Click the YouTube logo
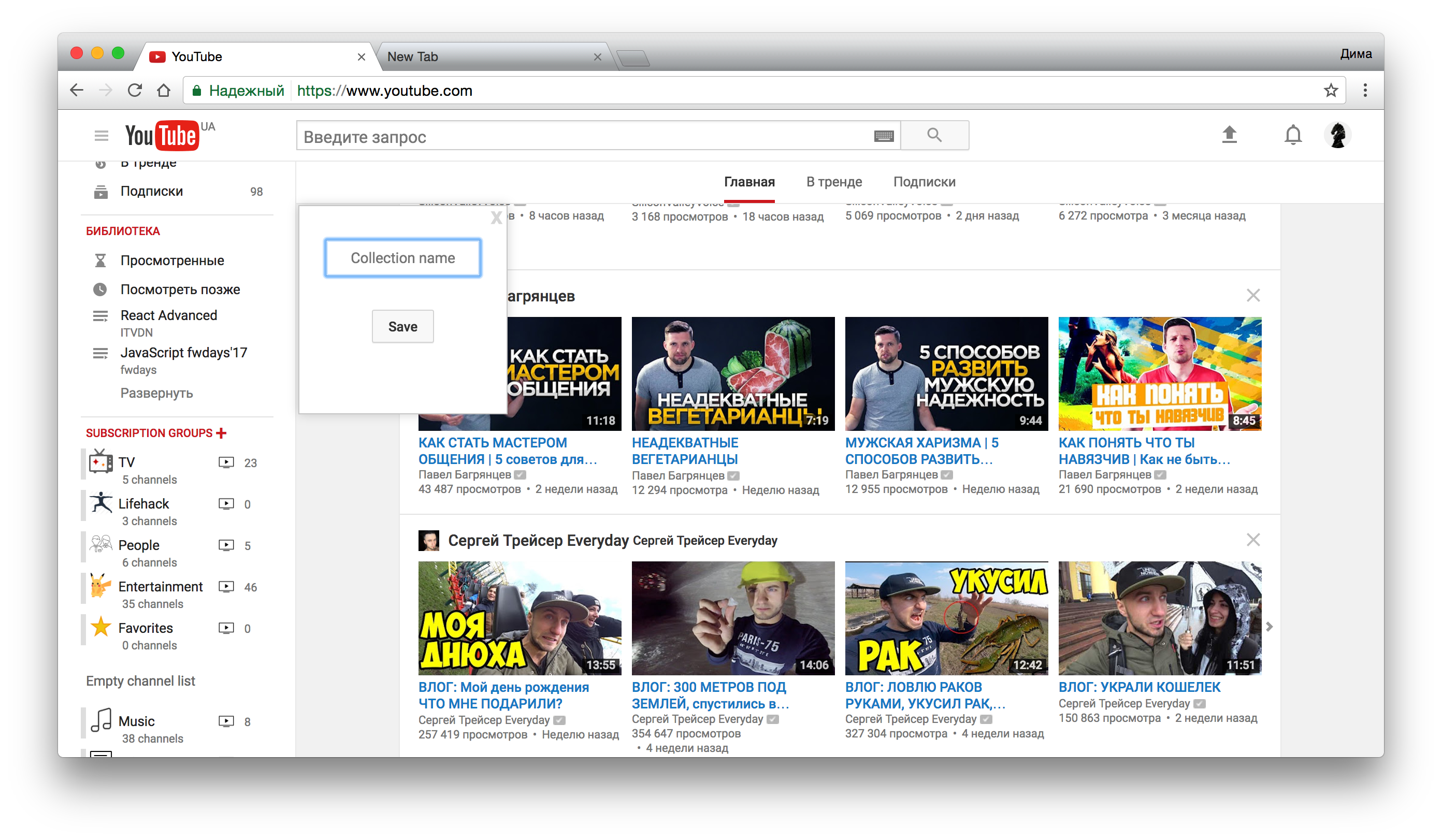The image size is (1442, 840). (163, 136)
